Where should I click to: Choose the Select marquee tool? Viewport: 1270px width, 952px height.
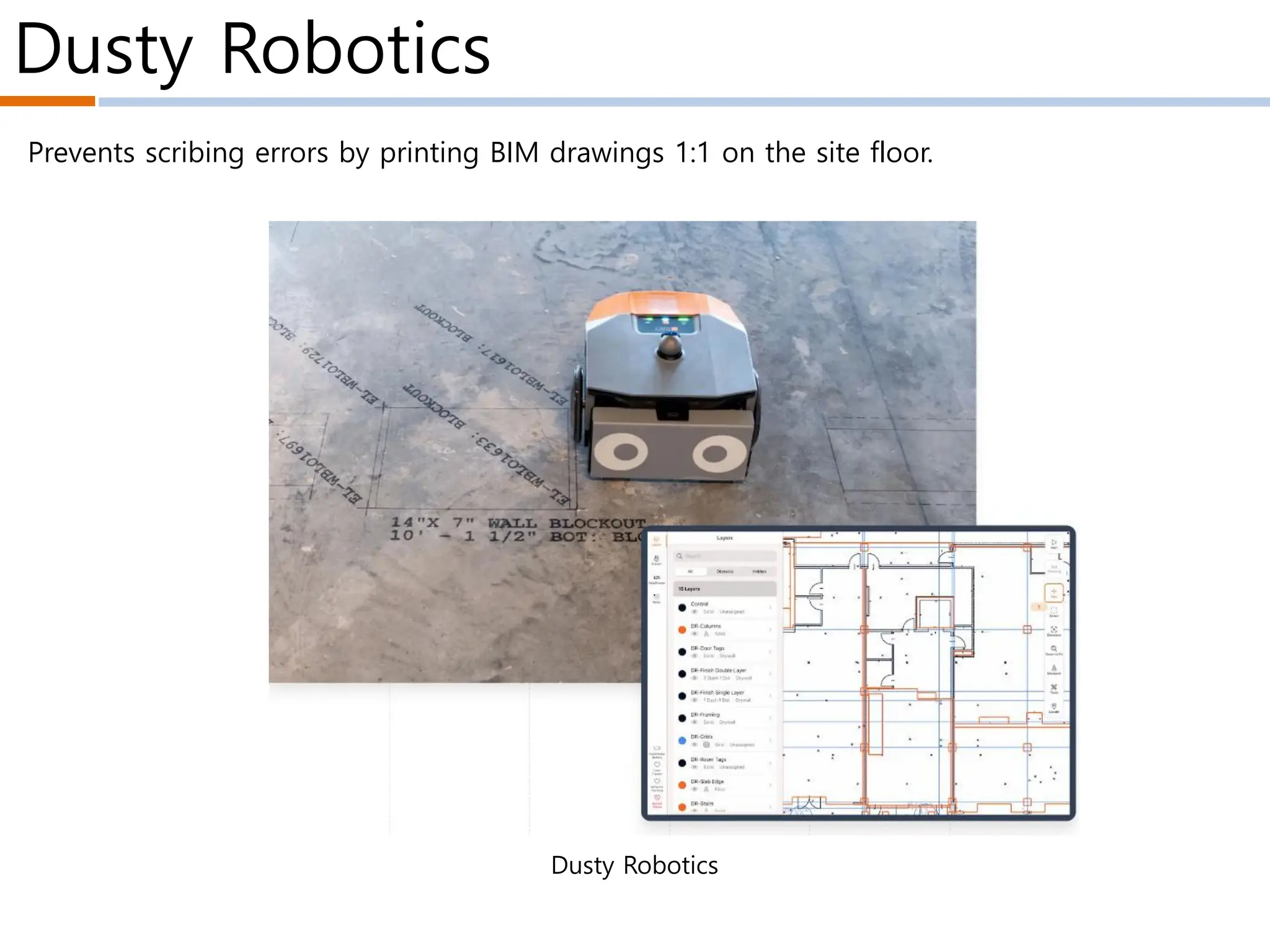point(1054,612)
